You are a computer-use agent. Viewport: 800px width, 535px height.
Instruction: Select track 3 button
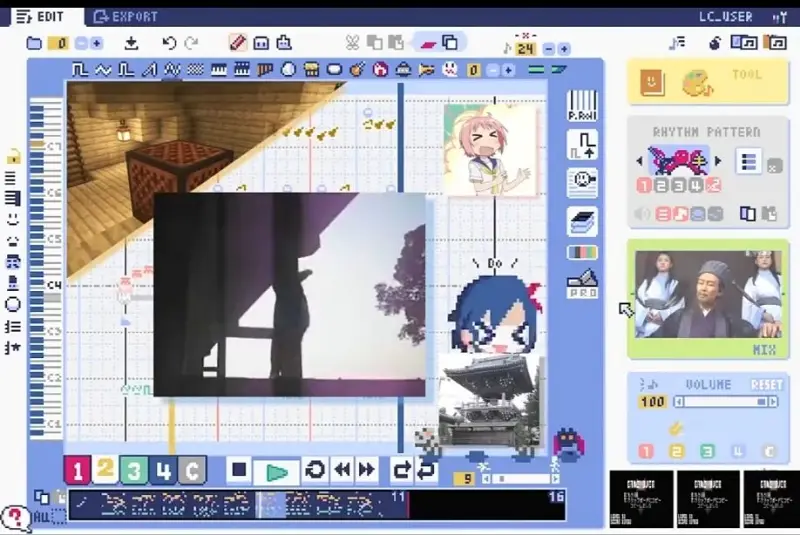coord(134,470)
